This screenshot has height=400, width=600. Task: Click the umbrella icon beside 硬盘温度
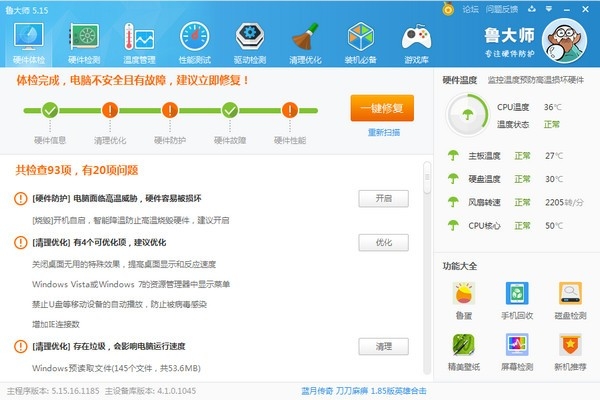coord(453,179)
